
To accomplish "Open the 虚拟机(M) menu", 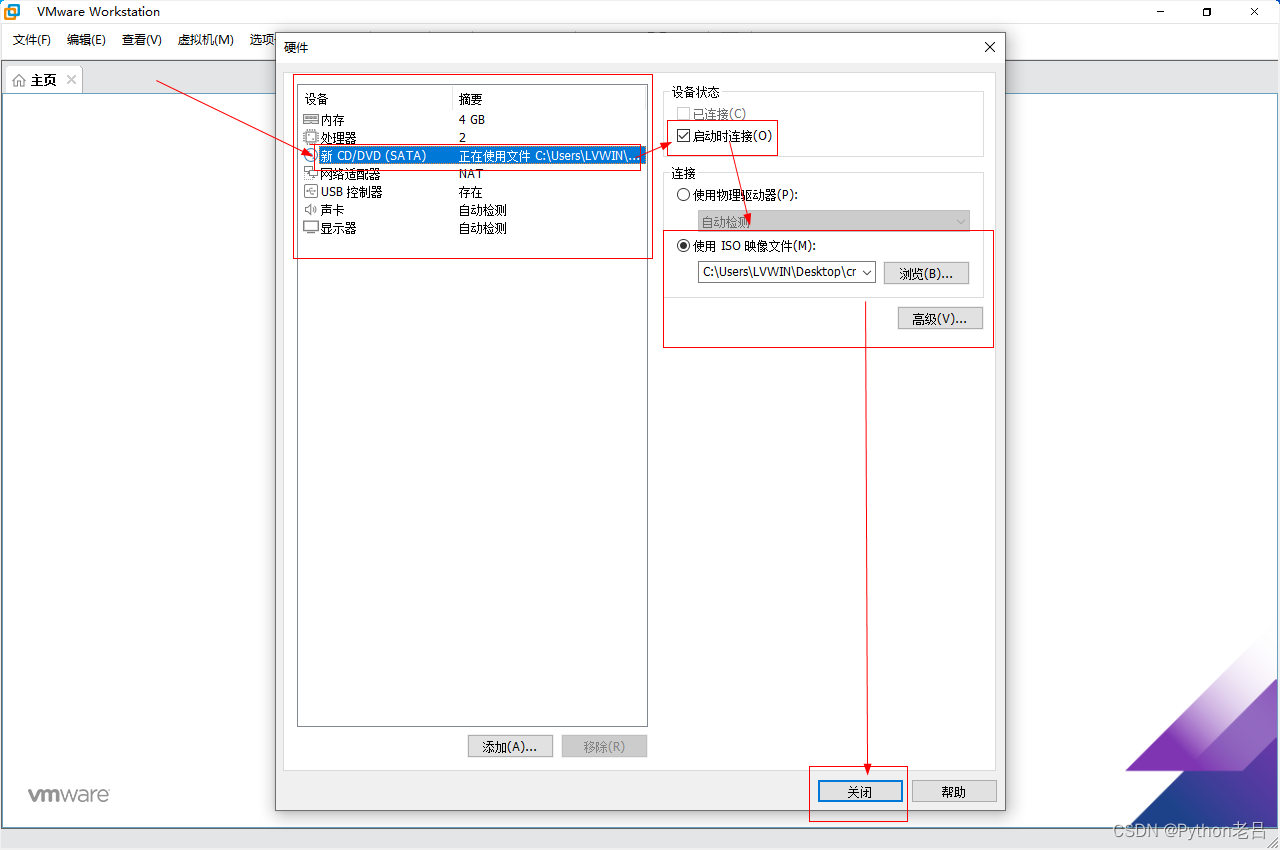I will (x=205, y=40).
